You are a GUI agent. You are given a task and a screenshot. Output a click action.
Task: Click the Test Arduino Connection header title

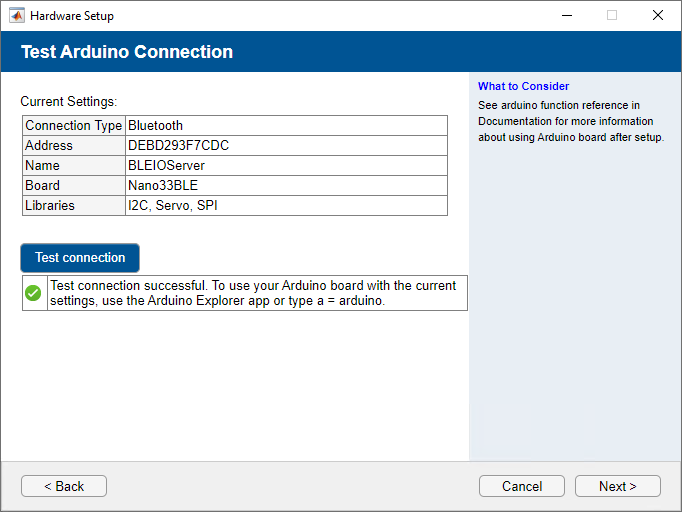click(127, 52)
